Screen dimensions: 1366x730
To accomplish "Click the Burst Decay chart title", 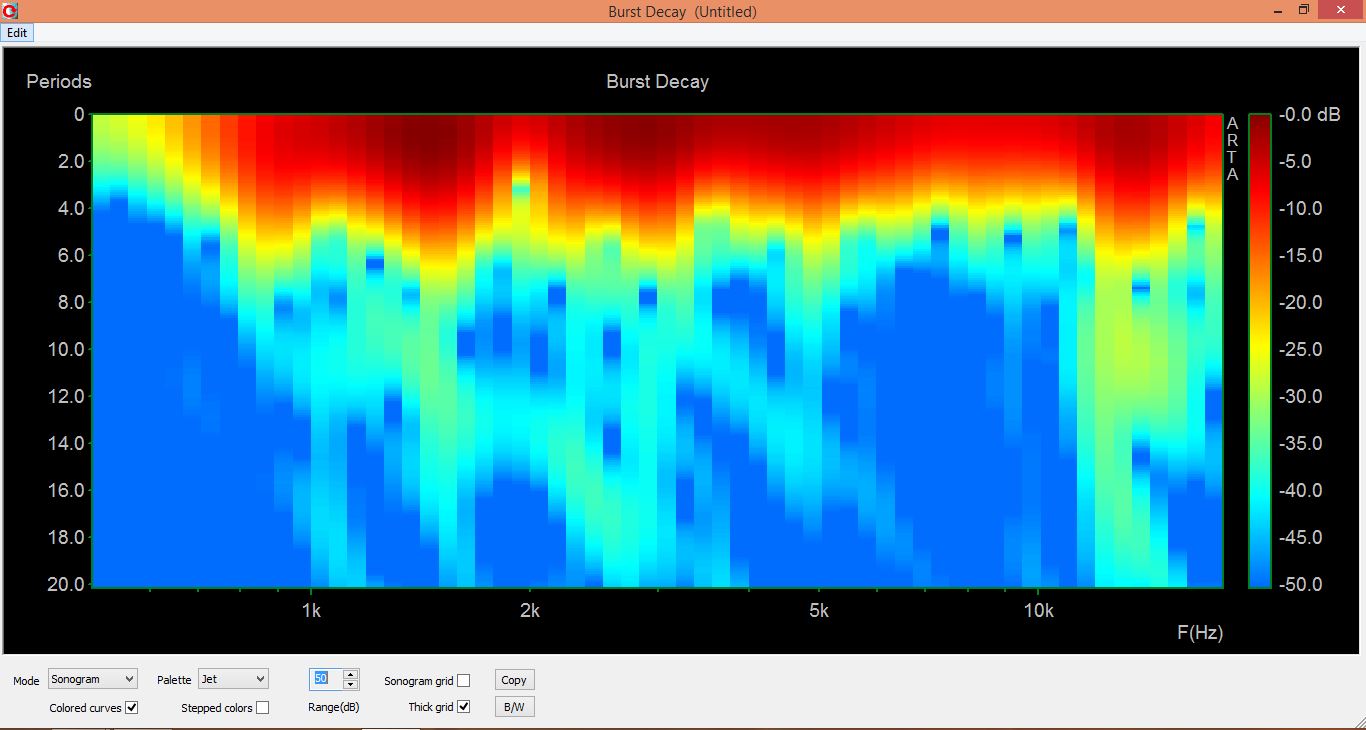I will click(657, 82).
